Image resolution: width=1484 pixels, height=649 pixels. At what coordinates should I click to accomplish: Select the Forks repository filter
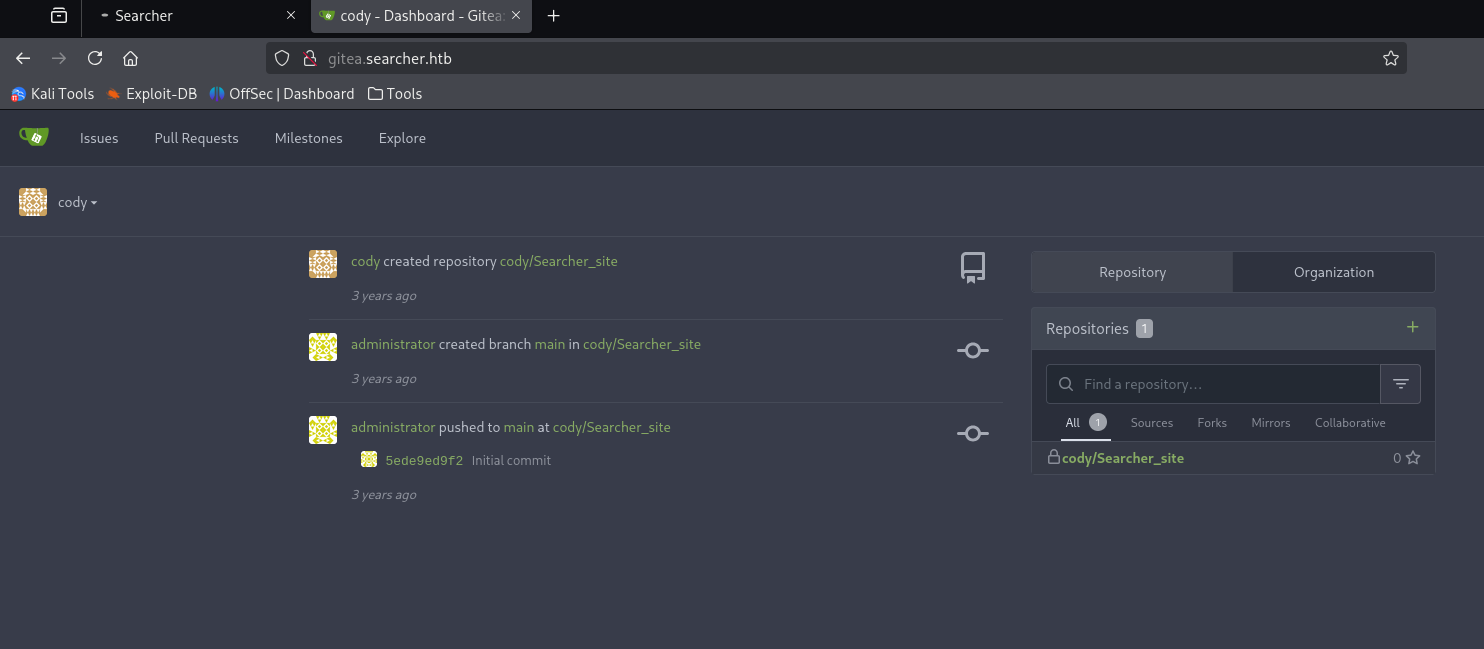1211,423
